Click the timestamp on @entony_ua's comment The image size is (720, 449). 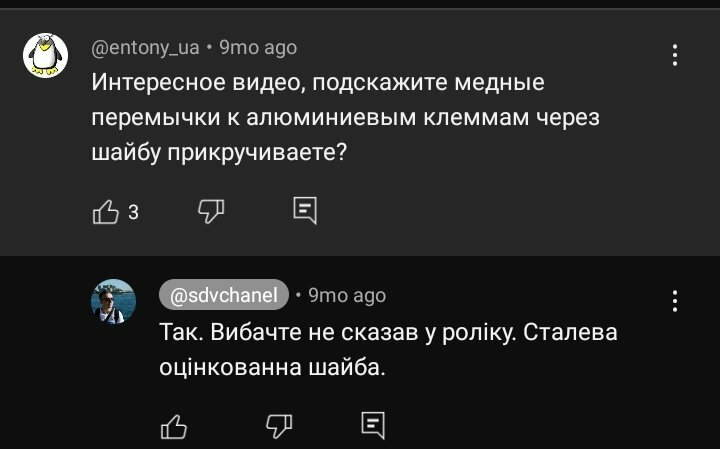(258, 47)
